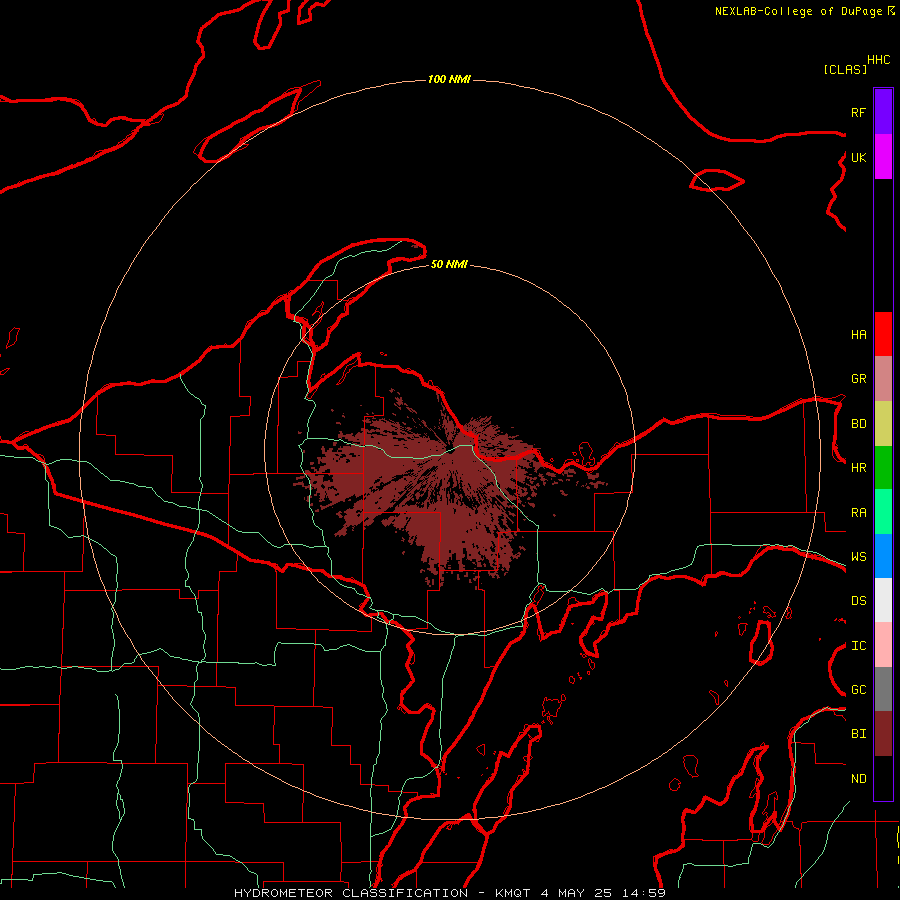Click the WS legend label
The image size is (900, 900).
(858, 557)
